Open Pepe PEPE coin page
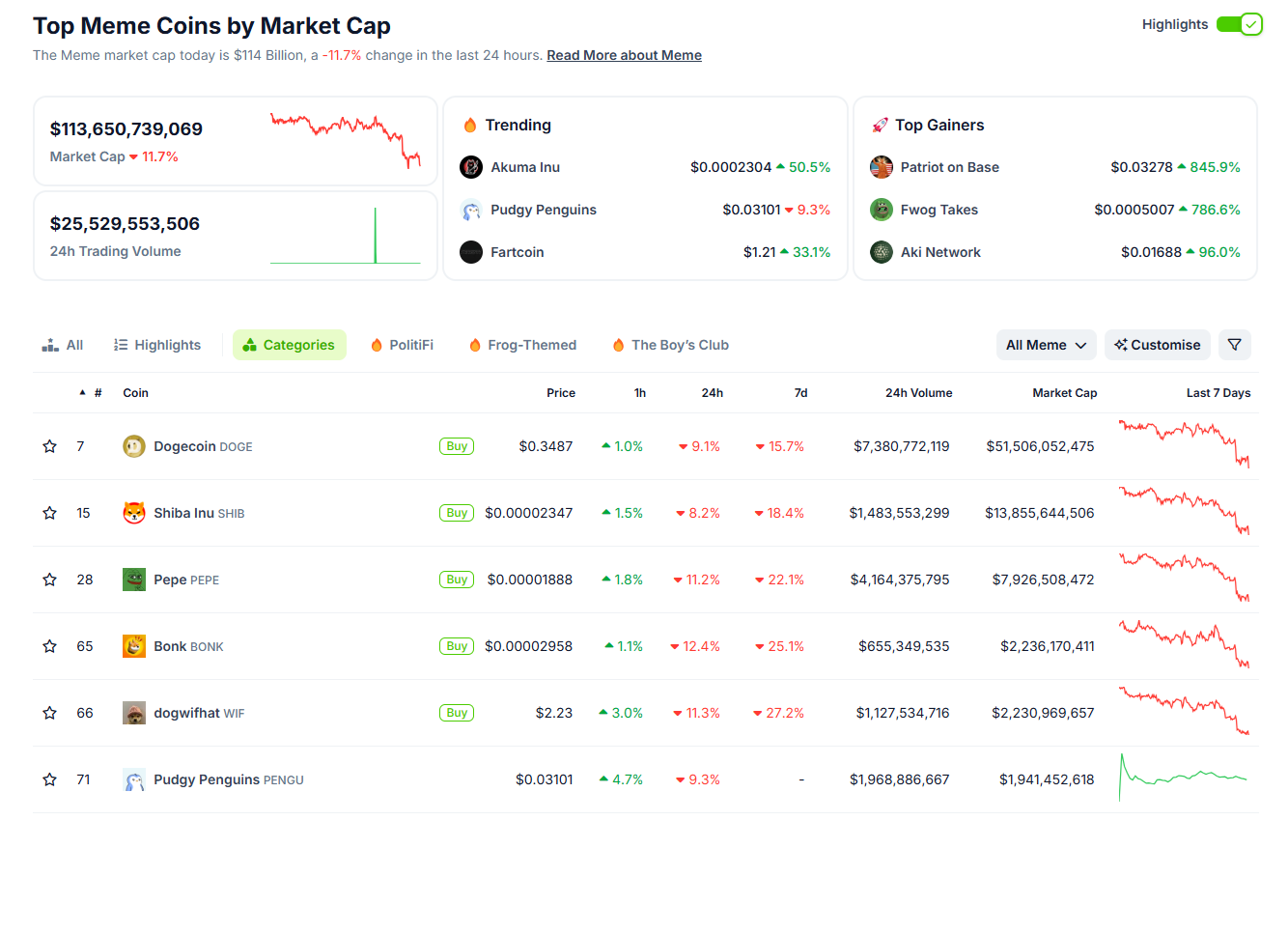 click(186, 580)
